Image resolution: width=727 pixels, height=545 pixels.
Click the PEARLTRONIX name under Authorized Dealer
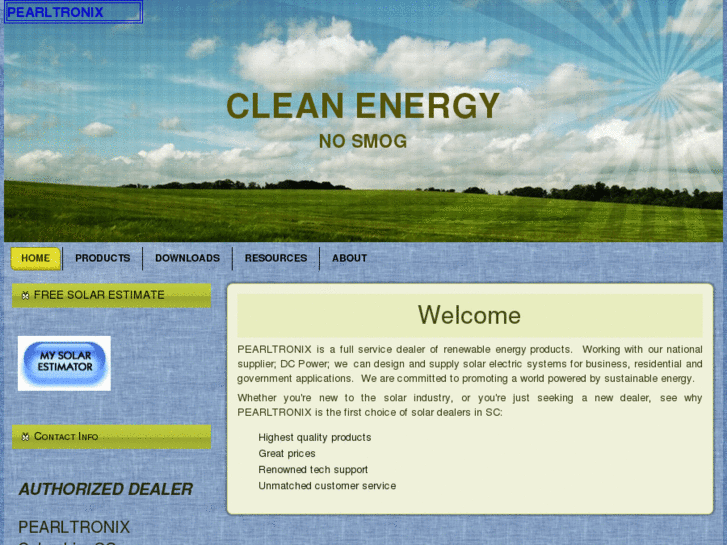[x=74, y=527]
